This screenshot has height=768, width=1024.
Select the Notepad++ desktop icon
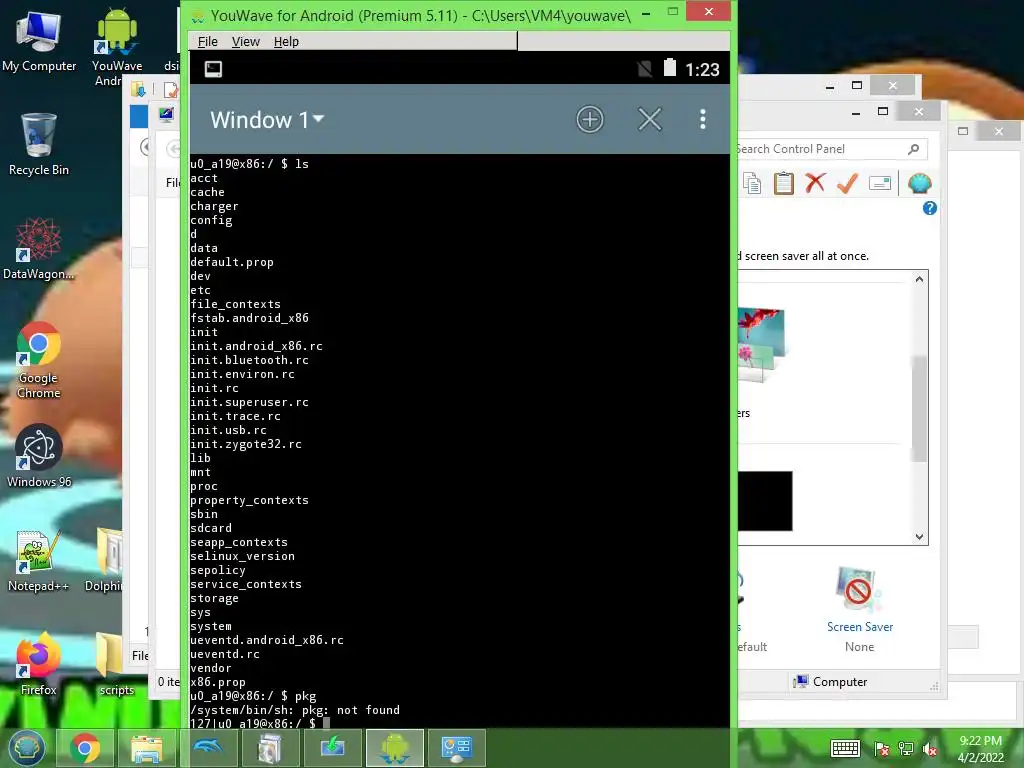point(39,561)
